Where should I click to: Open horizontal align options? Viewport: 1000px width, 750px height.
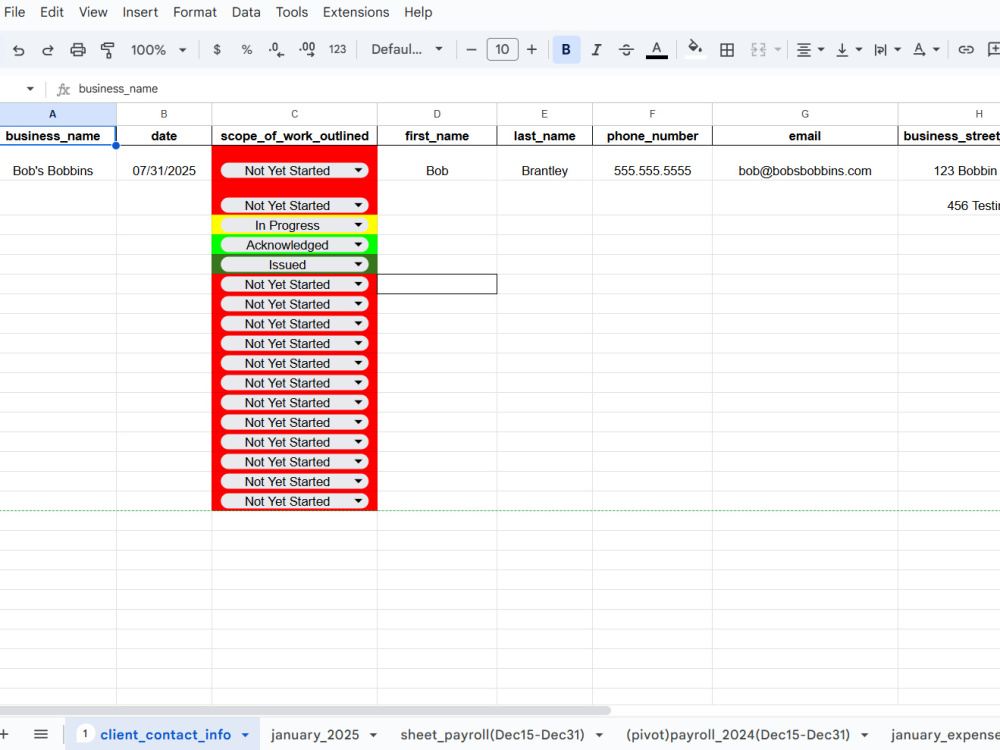click(810, 50)
